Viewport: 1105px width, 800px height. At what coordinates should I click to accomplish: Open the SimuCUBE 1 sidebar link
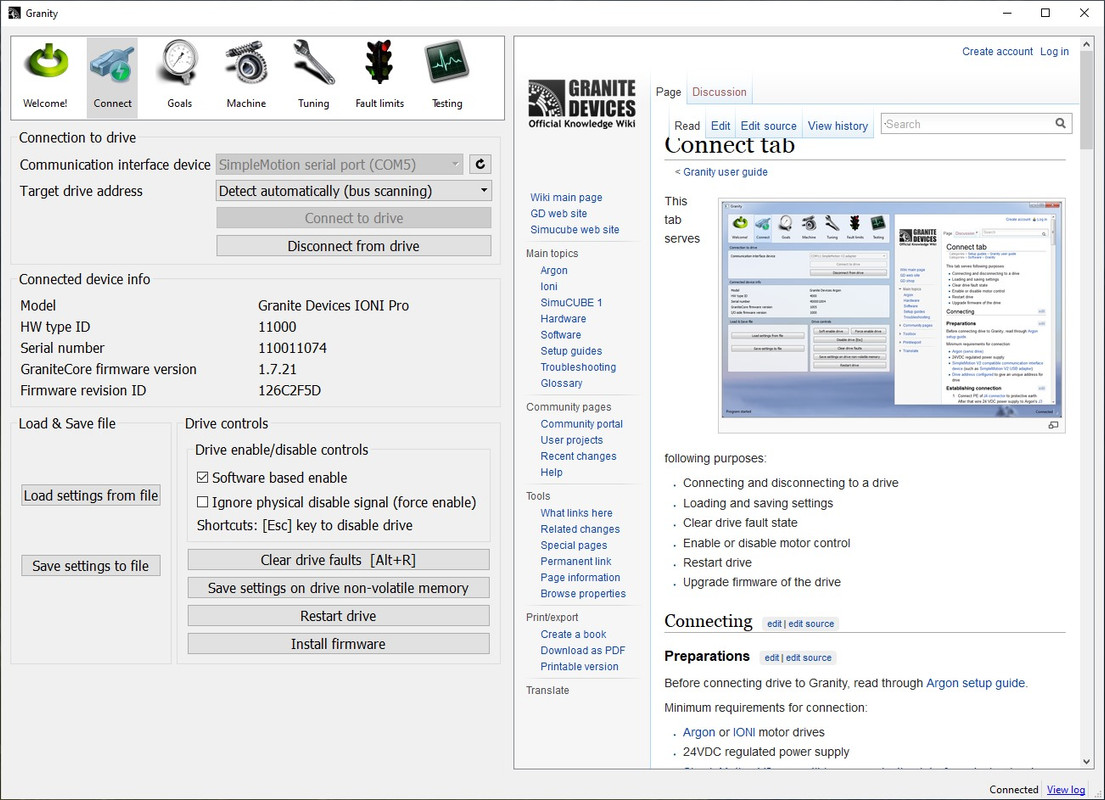point(571,302)
